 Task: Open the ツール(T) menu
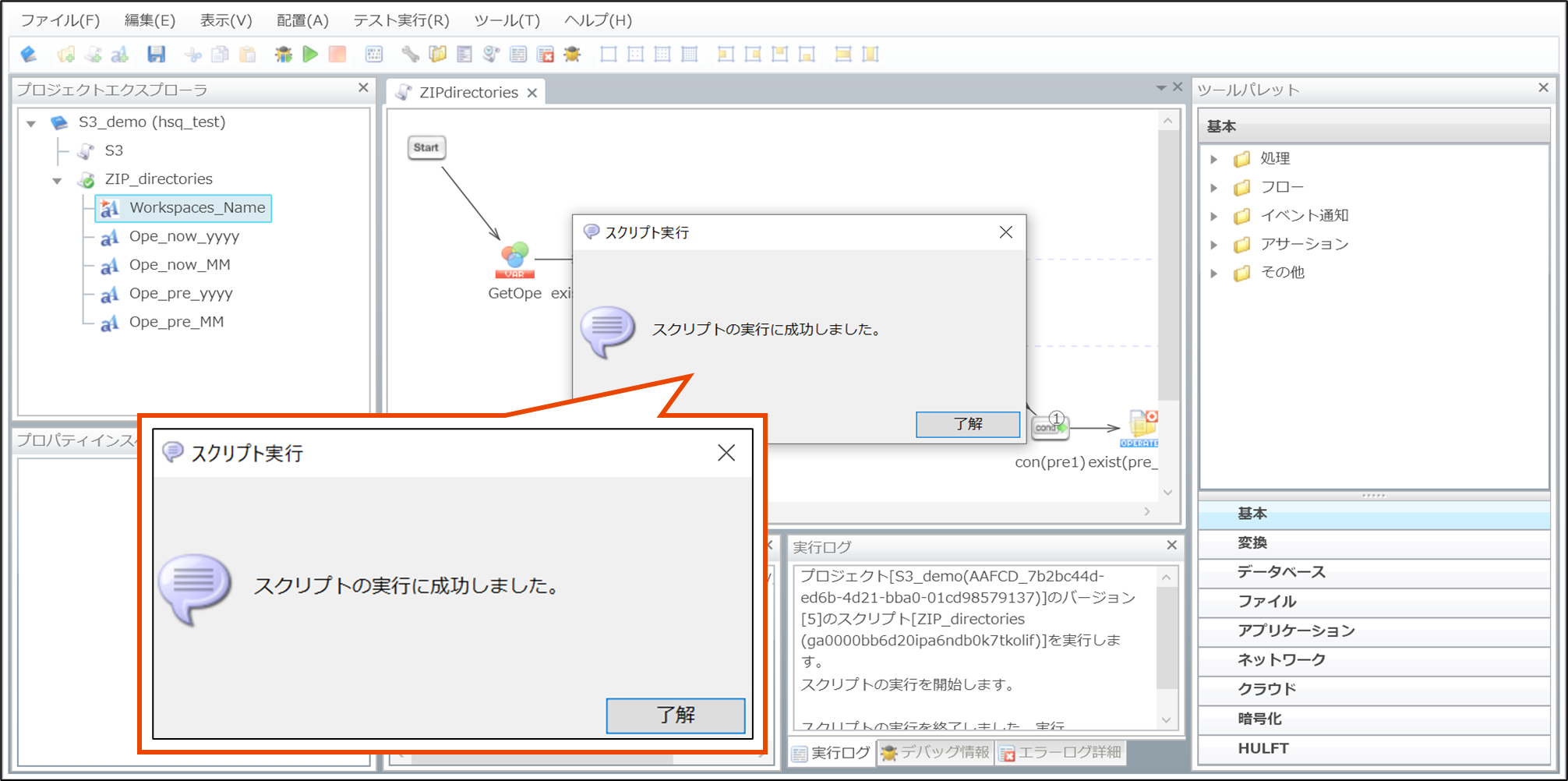507,20
